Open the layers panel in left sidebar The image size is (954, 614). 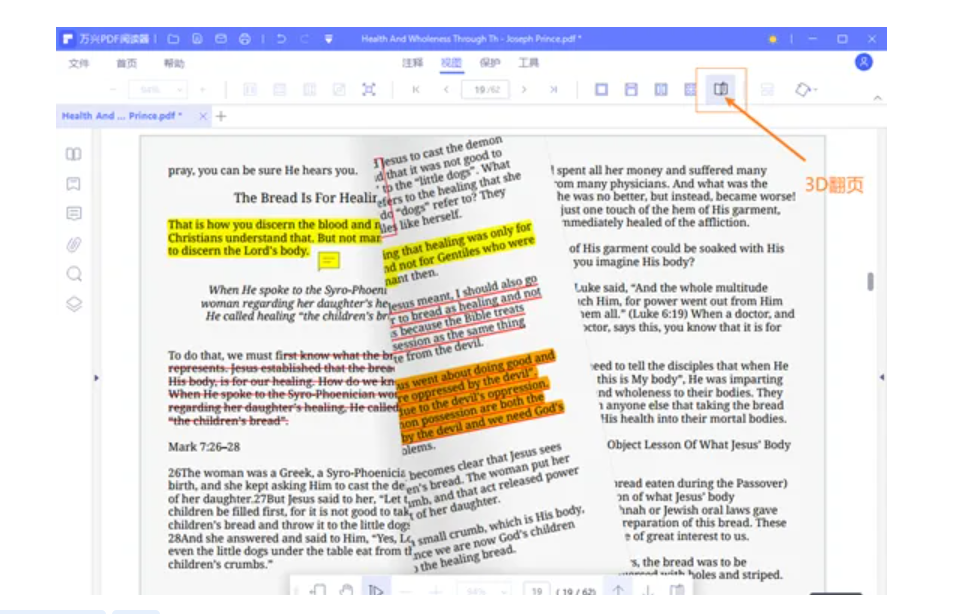click(x=73, y=304)
